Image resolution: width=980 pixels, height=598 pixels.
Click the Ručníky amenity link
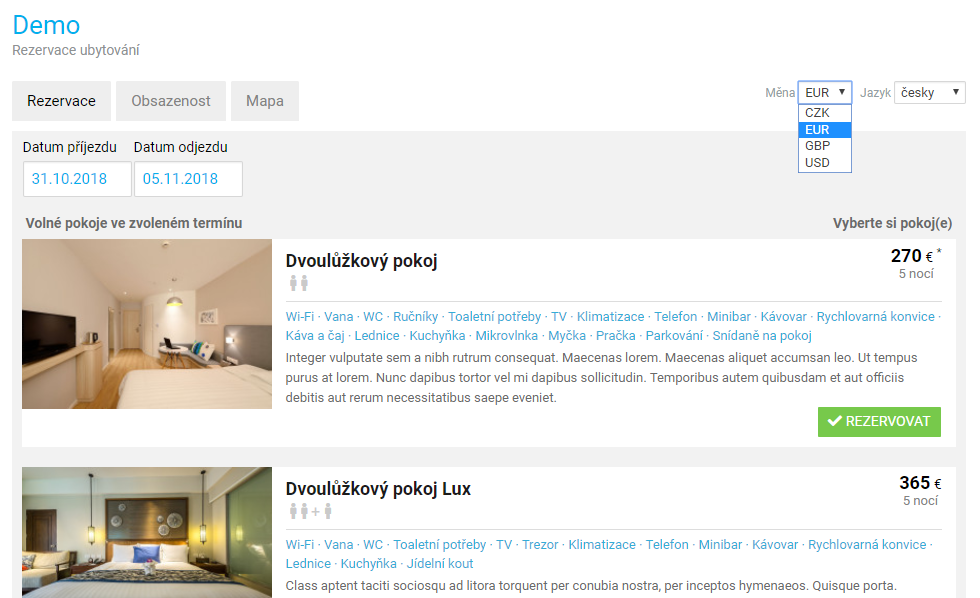pos(416,317)
